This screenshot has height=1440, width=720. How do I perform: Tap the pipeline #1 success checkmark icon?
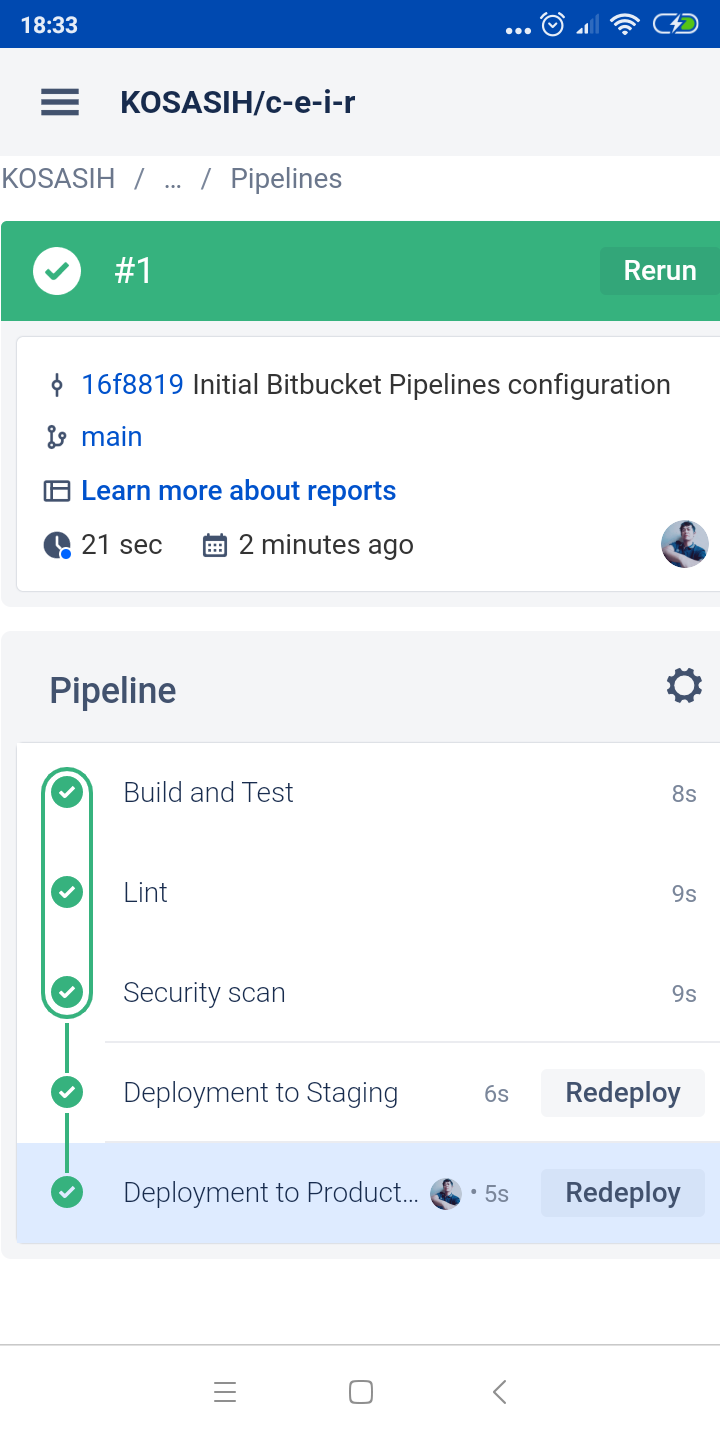pyautogui.click(x=57, y=271)
